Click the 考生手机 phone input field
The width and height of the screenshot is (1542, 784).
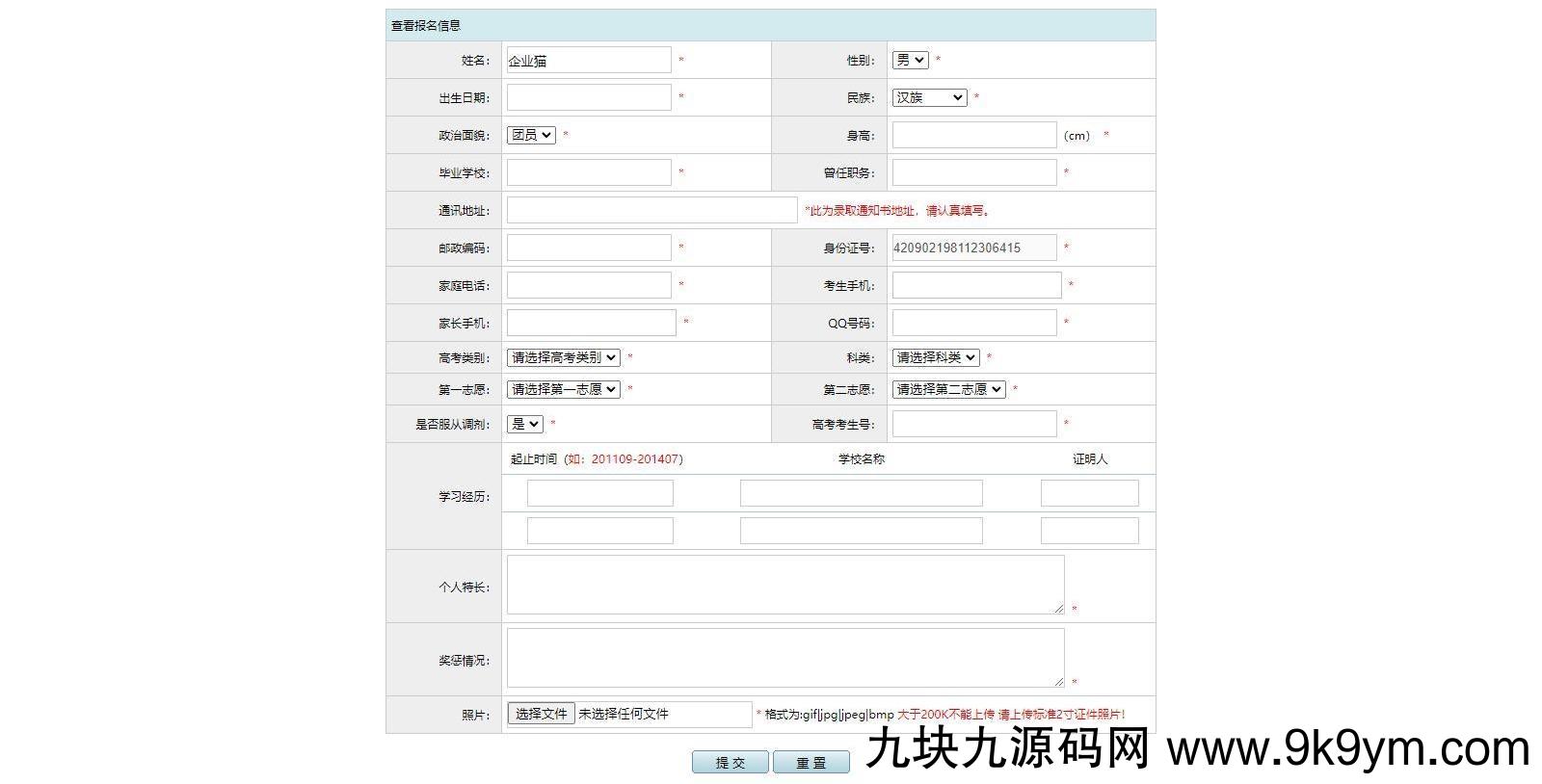pos(976,285)
